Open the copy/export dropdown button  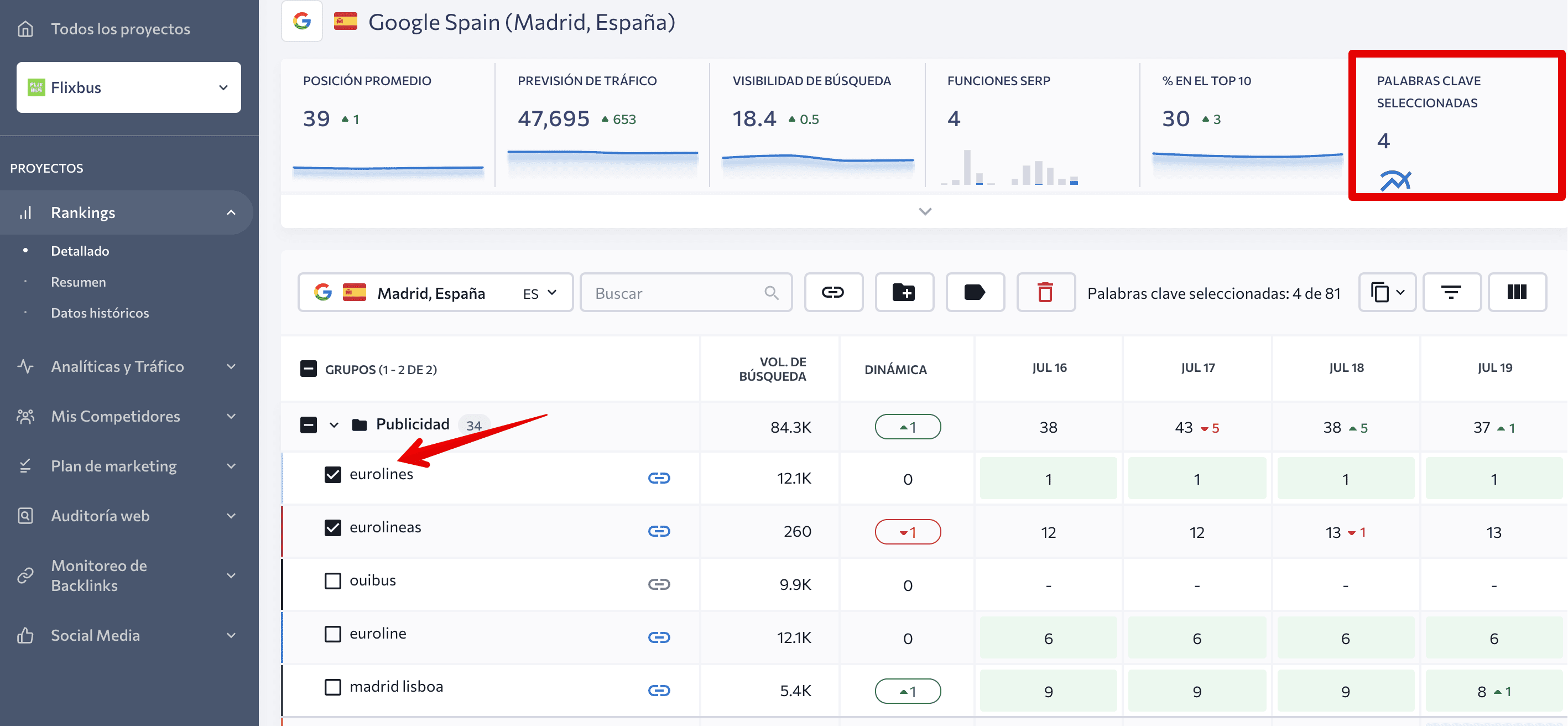click(x=1387, y=293)
